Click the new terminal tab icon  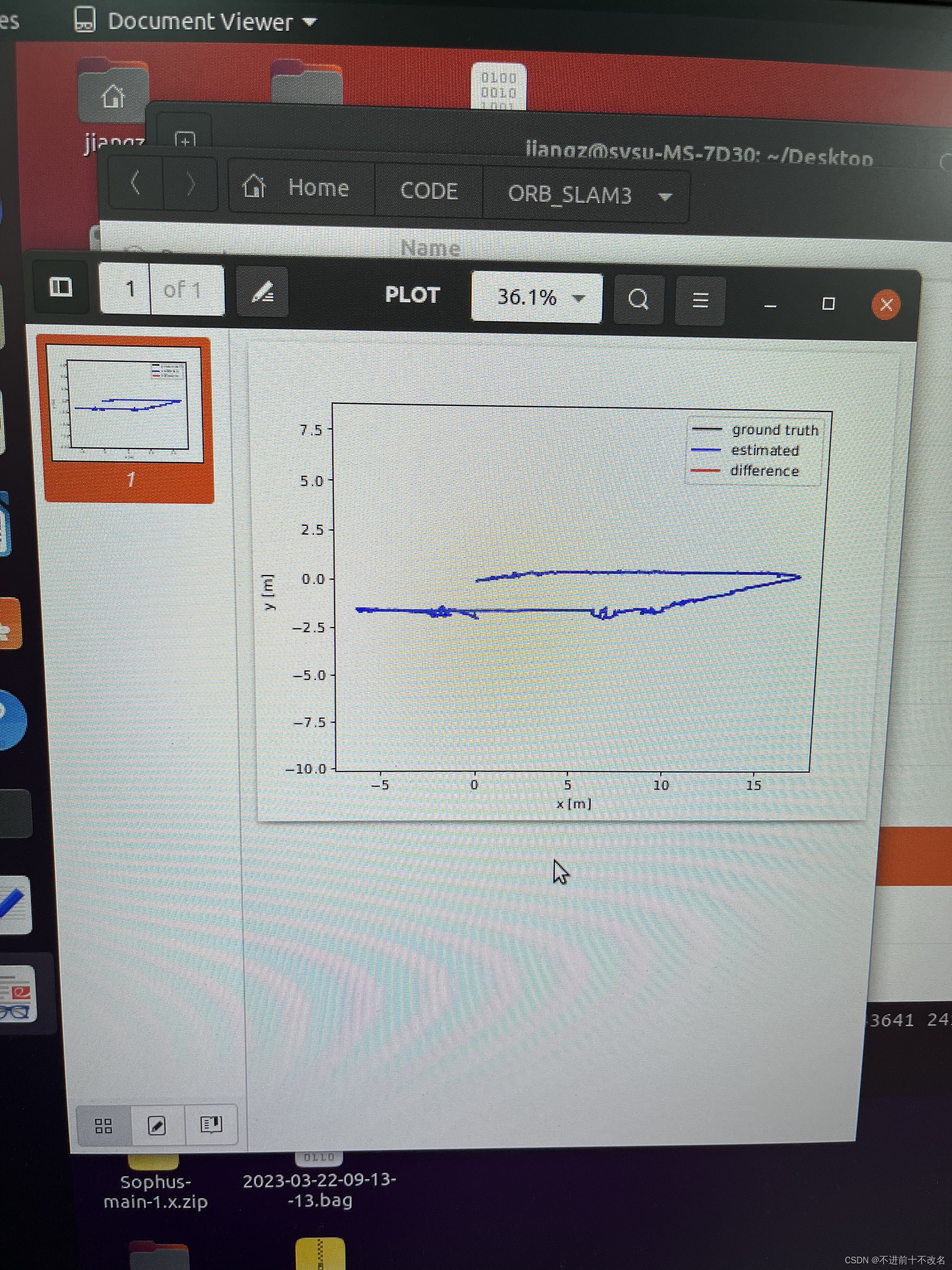click(185, 140)
